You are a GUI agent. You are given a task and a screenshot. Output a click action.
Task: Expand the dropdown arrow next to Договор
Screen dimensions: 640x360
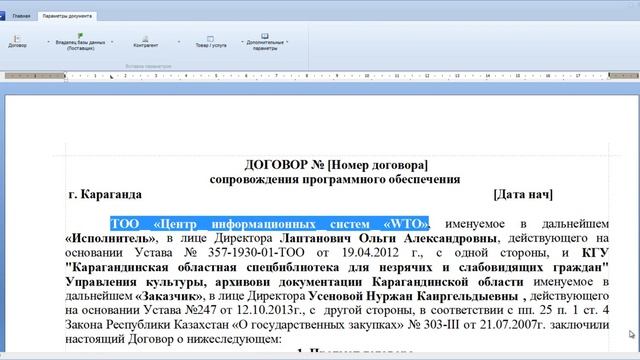(48, 42)
